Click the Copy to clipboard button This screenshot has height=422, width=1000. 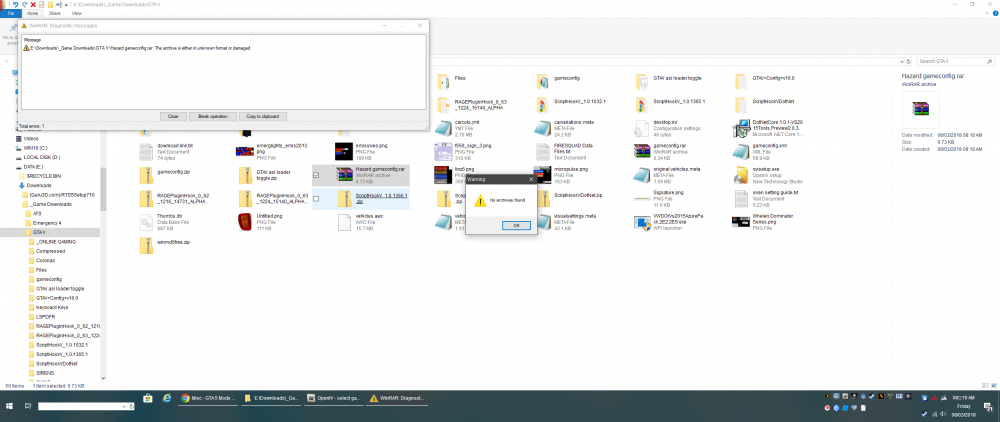[x=265, y=116]
